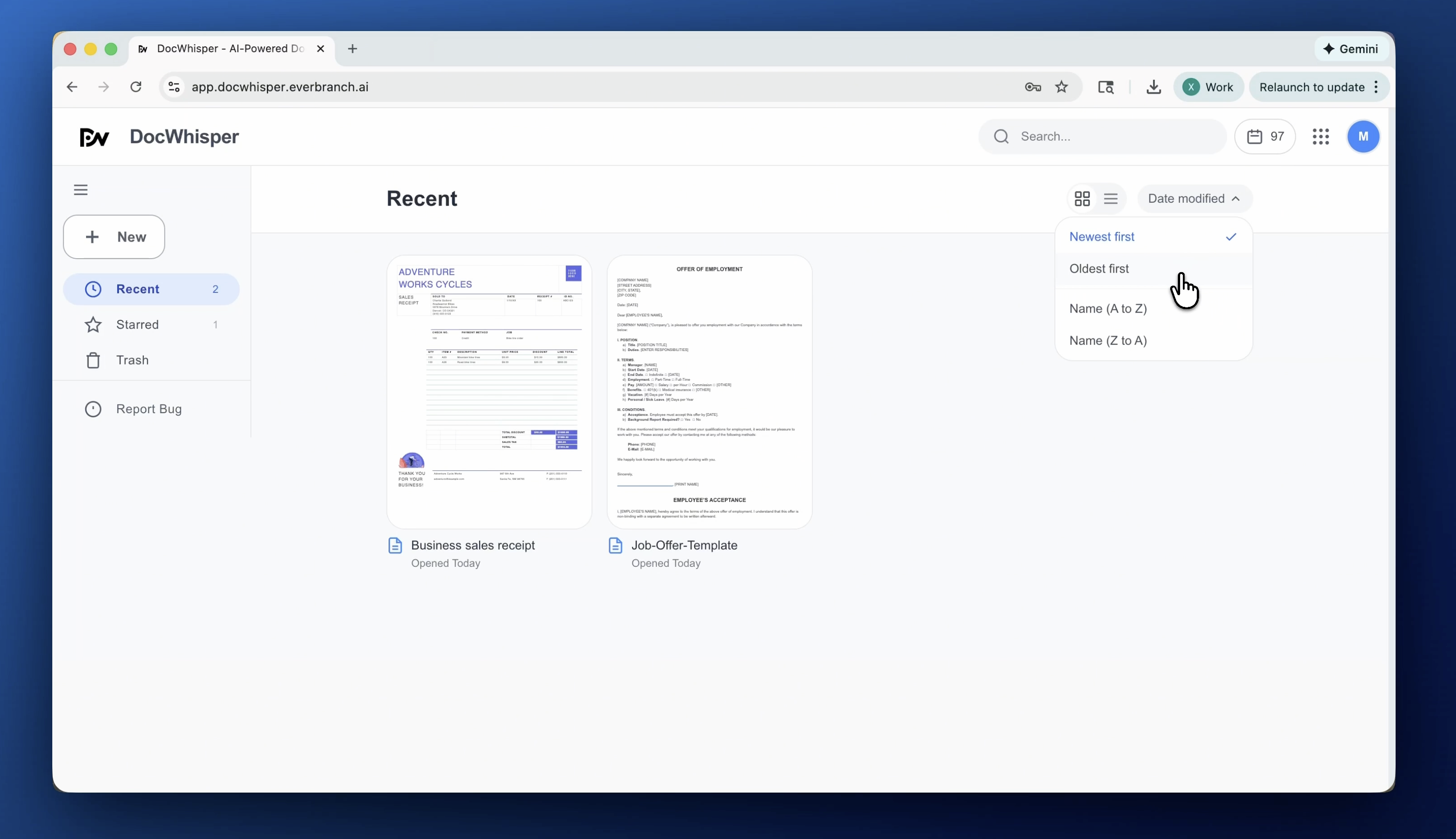This screenshot has height=839, width=1456.
Task: Switch to list view layout
Action: pos(1111,198)
